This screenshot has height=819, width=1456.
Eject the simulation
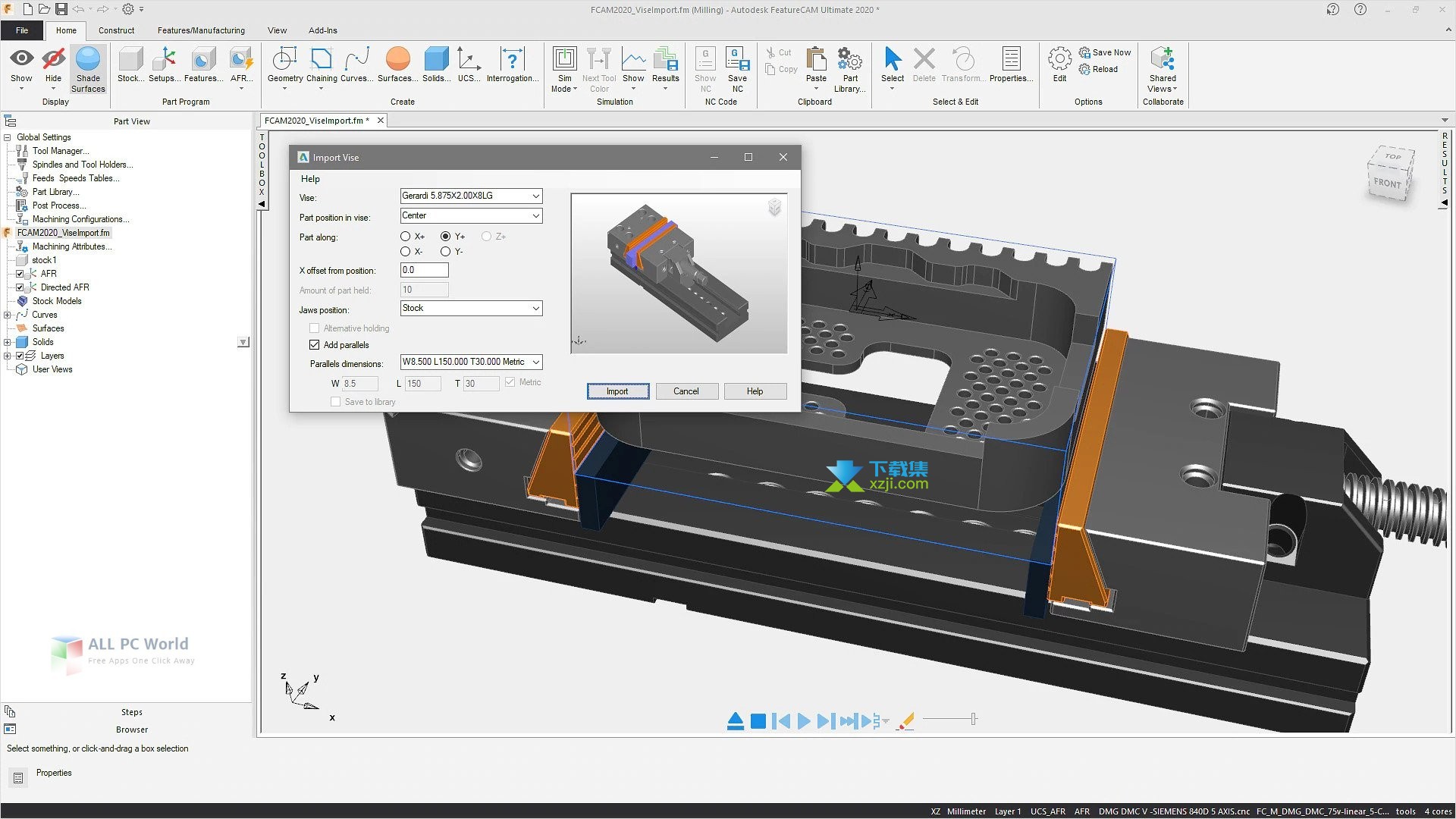coord(735,721)
